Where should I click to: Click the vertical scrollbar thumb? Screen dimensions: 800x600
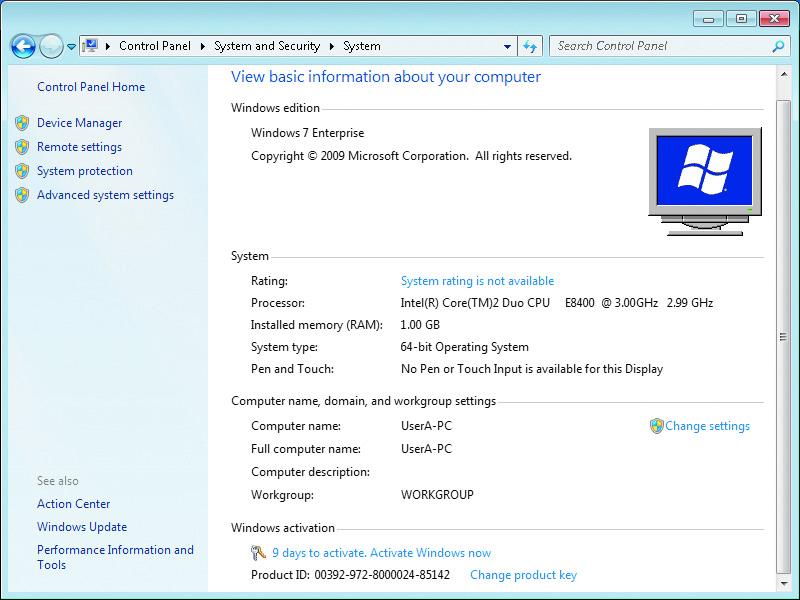click(783, 336)
